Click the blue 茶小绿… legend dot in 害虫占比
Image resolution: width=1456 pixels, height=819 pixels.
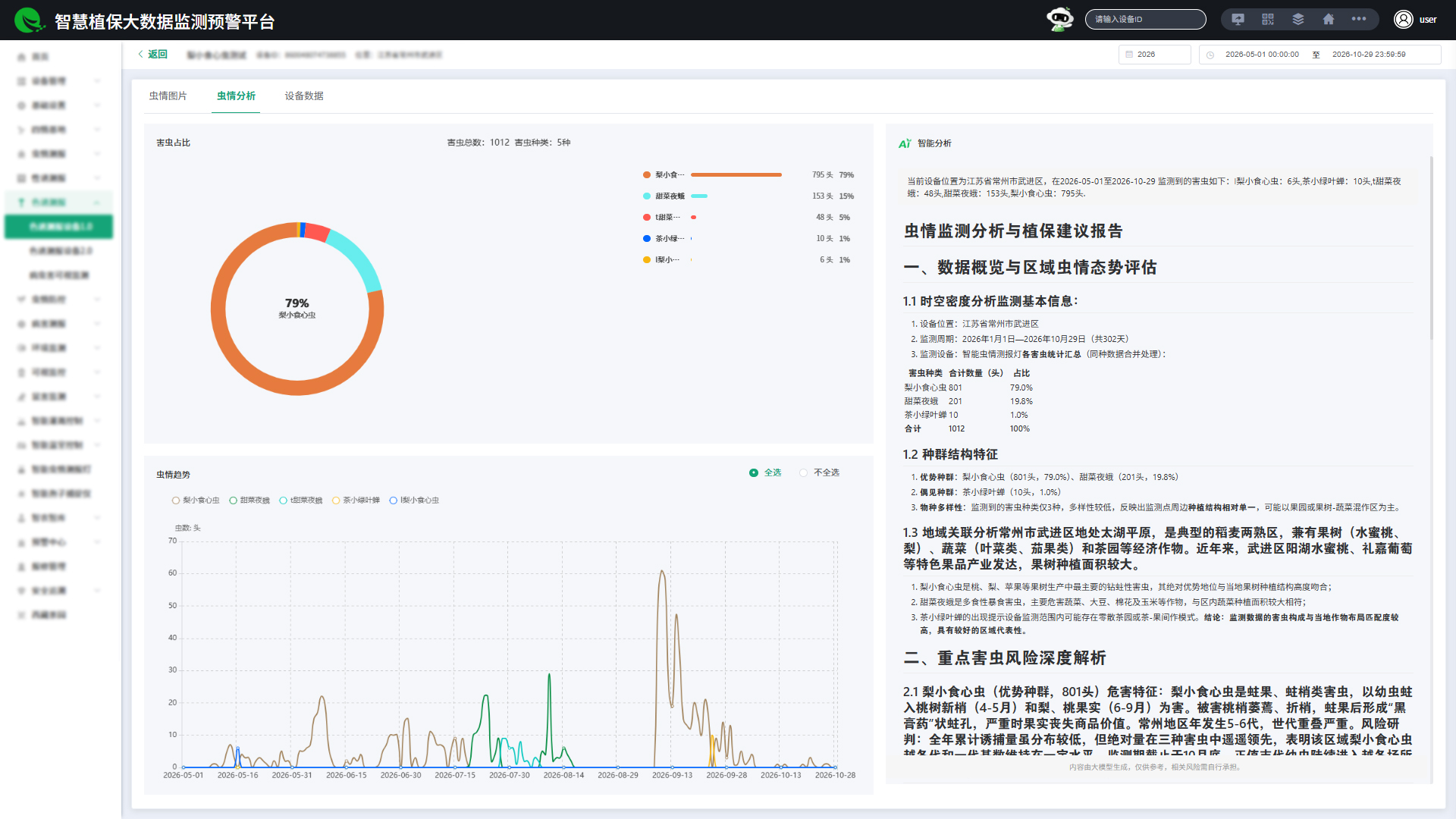[x=646, y=239]
